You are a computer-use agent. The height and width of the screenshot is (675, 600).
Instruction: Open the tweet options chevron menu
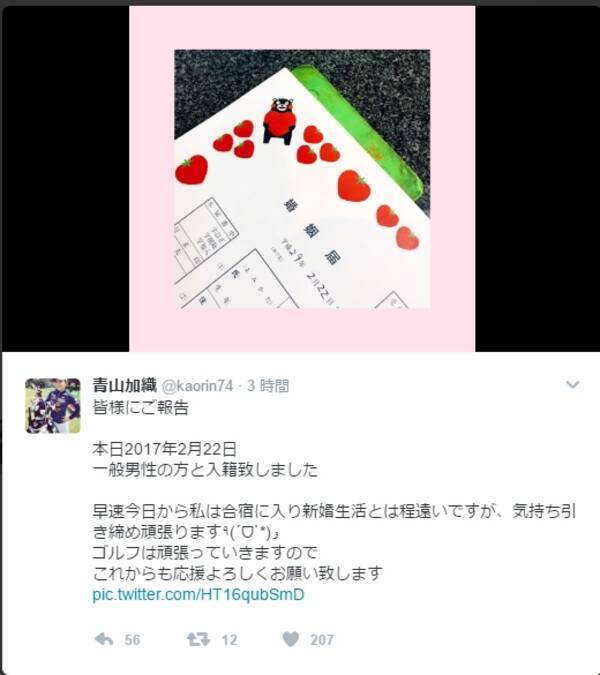pyautogui.click(x=572, y=384)
